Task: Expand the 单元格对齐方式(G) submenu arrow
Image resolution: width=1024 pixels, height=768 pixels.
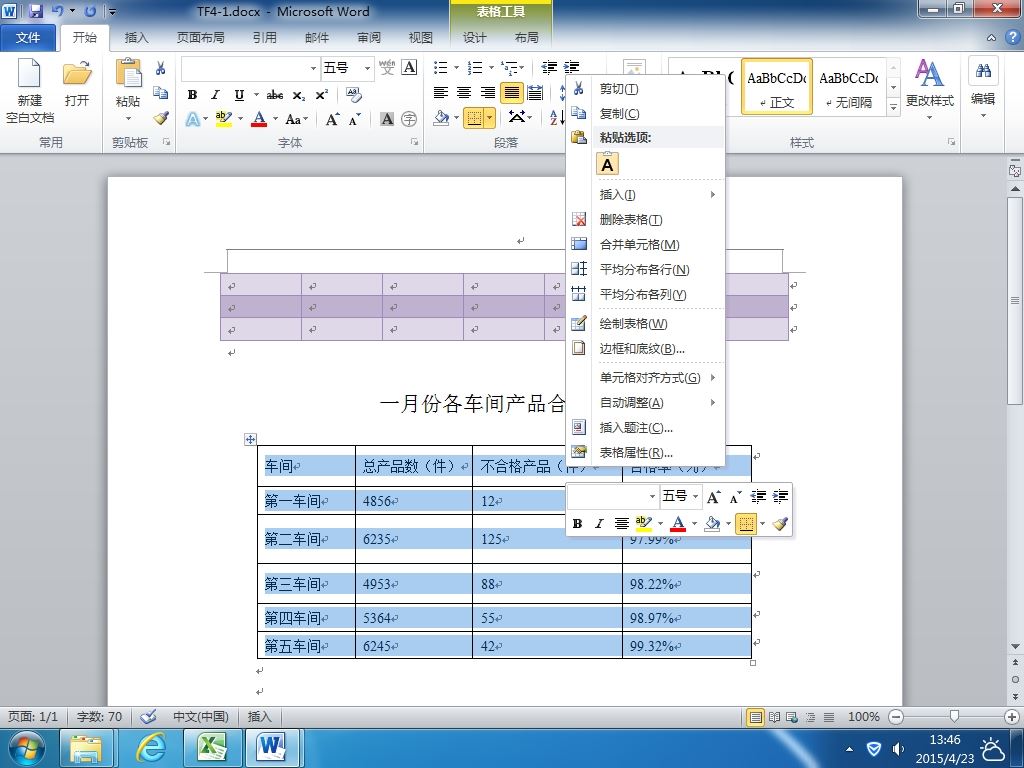Action: [x=713, y=377]
